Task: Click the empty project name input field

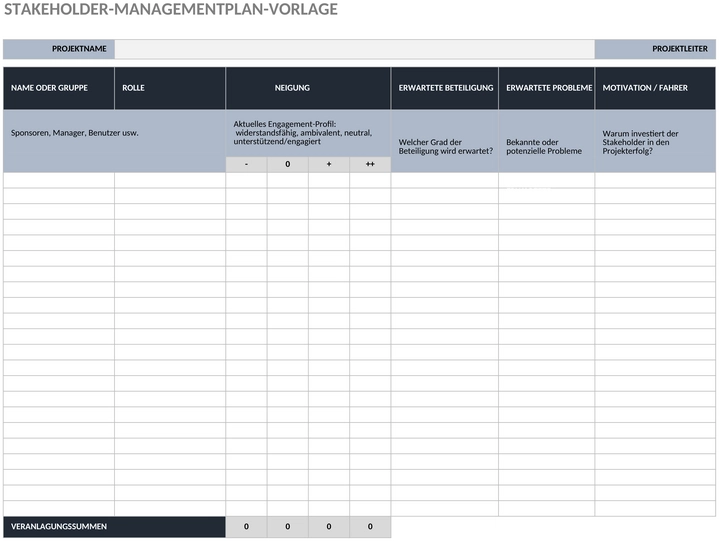Action: coord(354,49)
